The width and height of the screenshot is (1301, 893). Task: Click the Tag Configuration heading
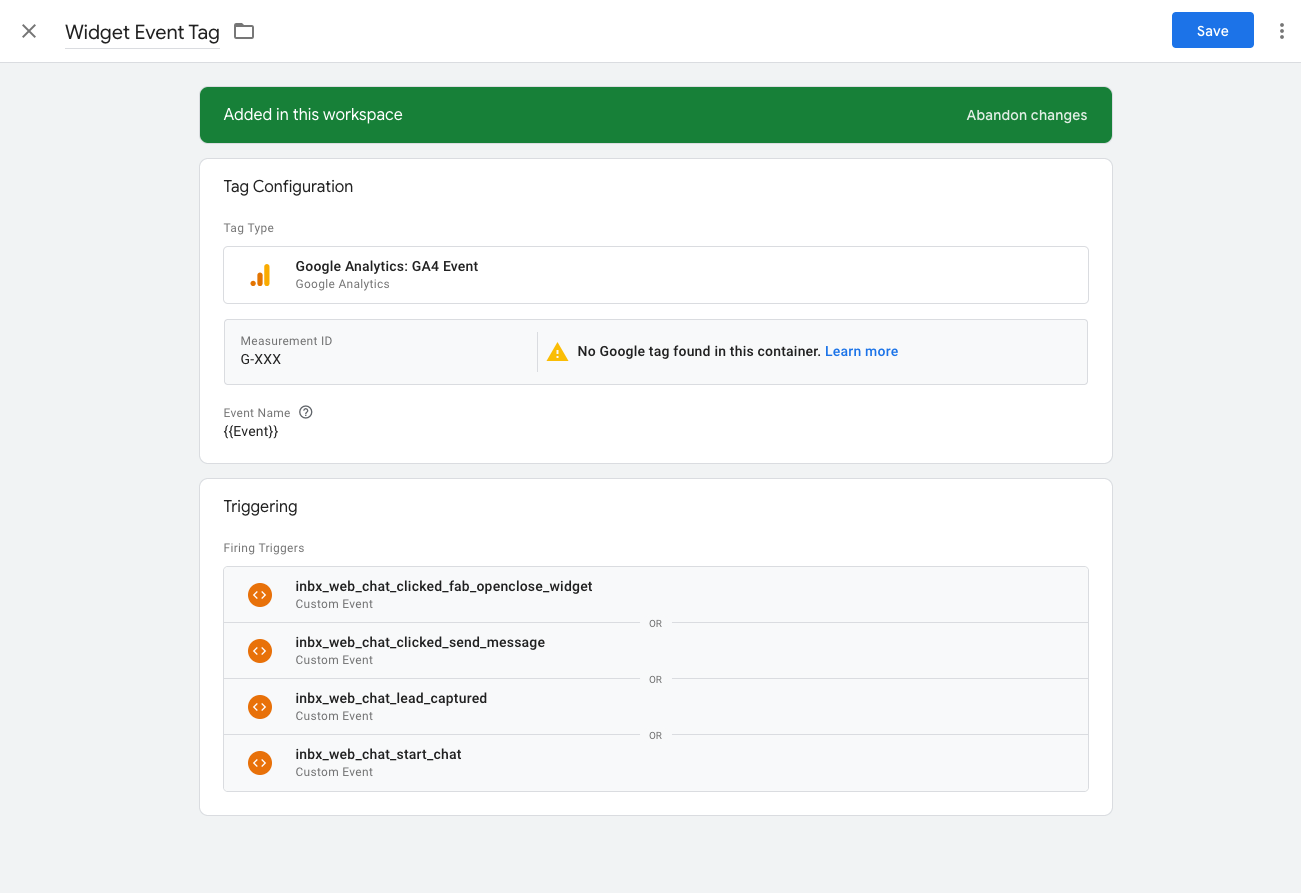pos(288,186)
